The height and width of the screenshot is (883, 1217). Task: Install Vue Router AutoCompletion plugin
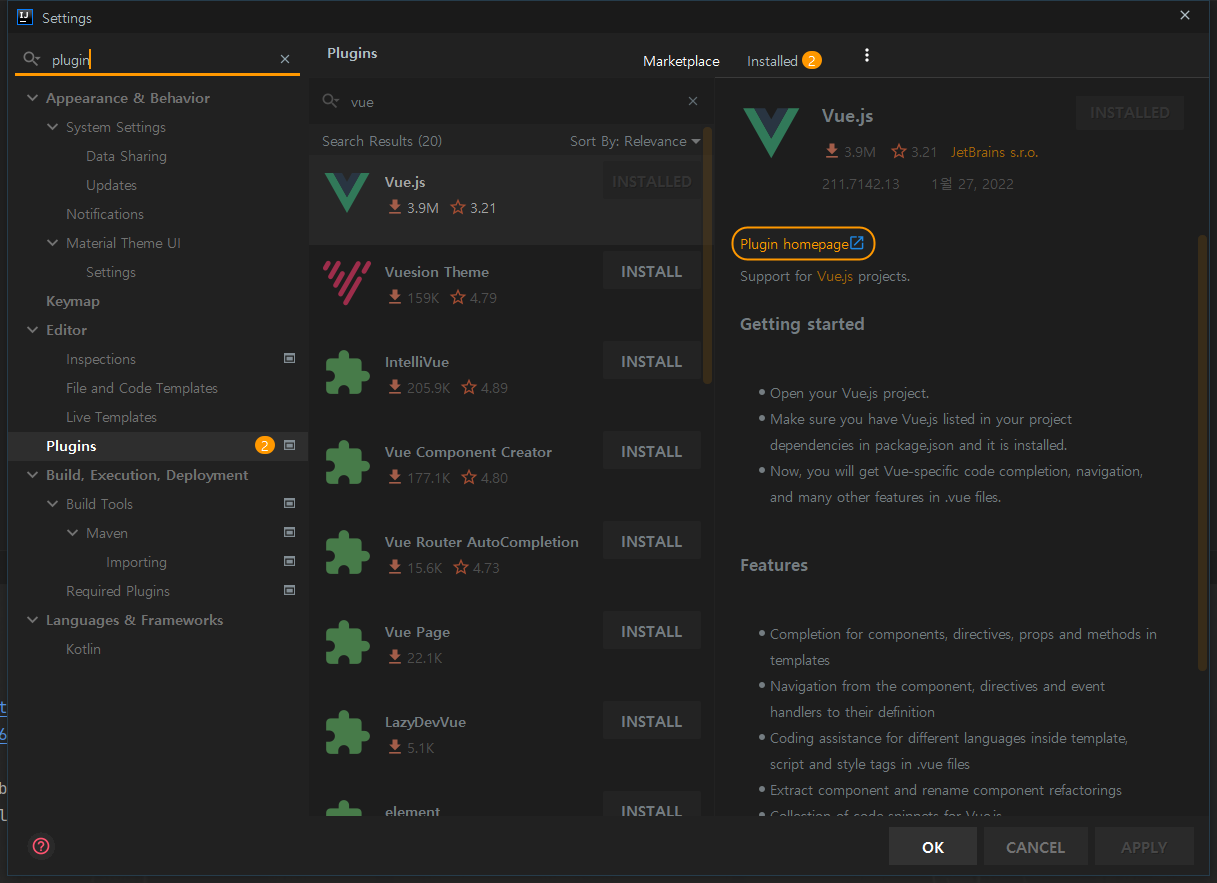[651, 541]
